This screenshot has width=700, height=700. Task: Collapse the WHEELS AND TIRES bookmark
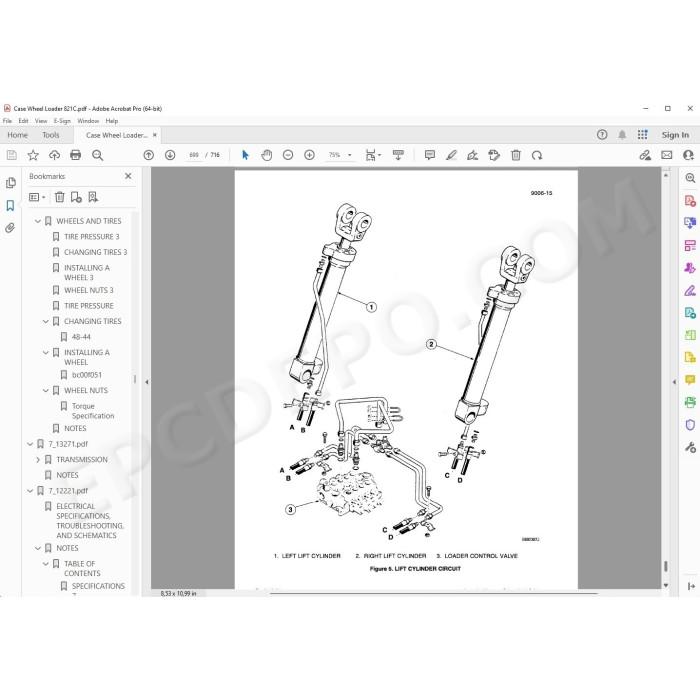click(x=38, y=221)
